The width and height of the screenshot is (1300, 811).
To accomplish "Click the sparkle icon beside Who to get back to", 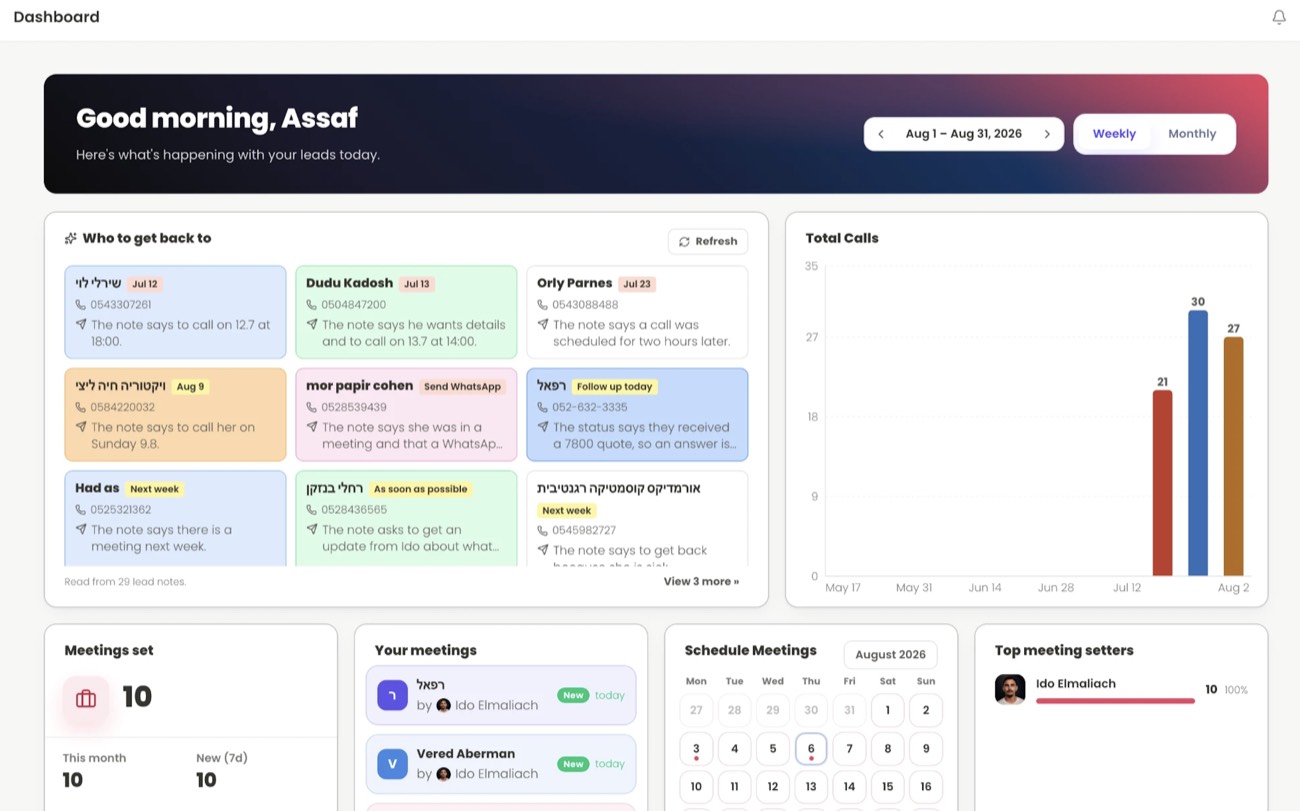I will click(x=70, y=239).
